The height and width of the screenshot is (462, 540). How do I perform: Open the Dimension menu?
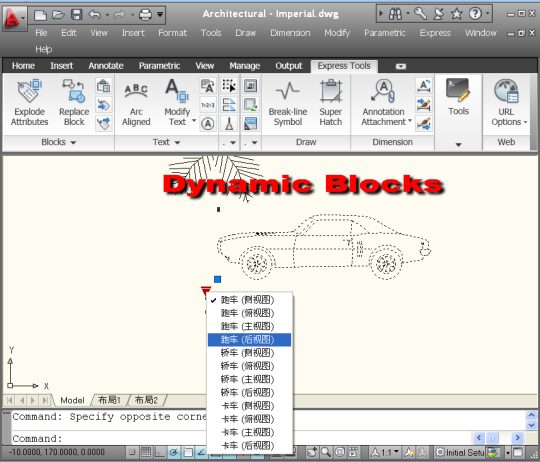click(x=290, y=33)
